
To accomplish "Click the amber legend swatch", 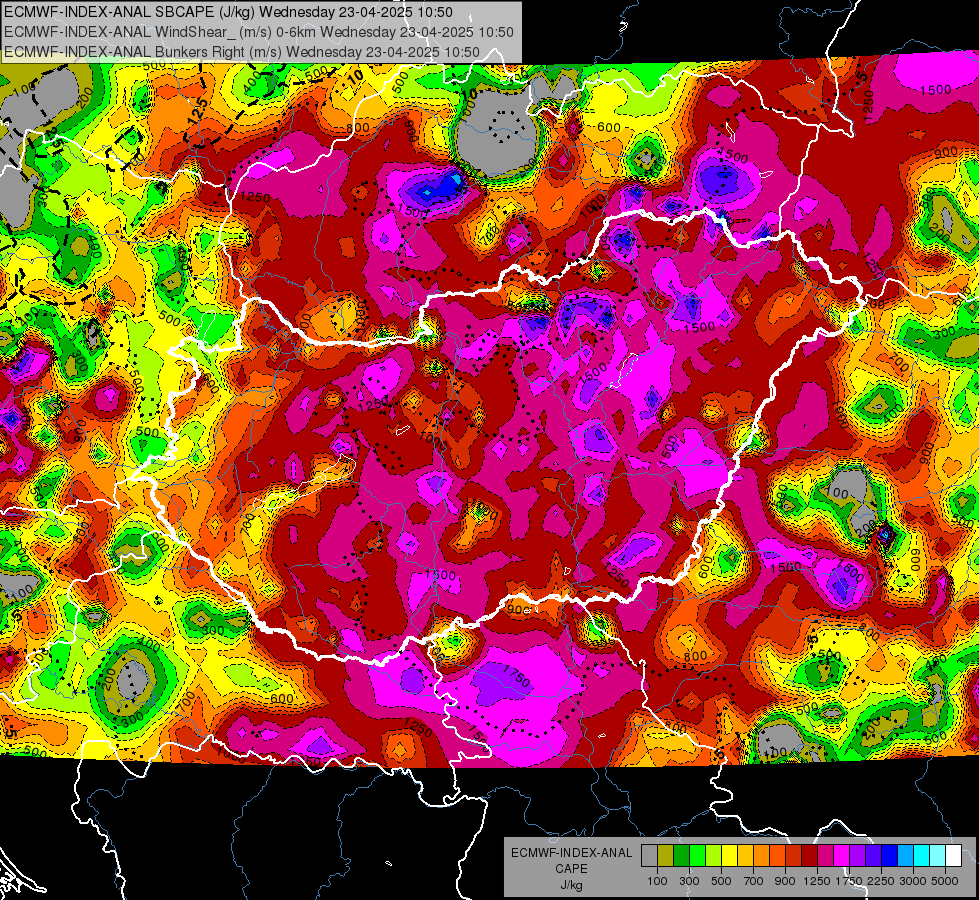I will tap(745, 855).
